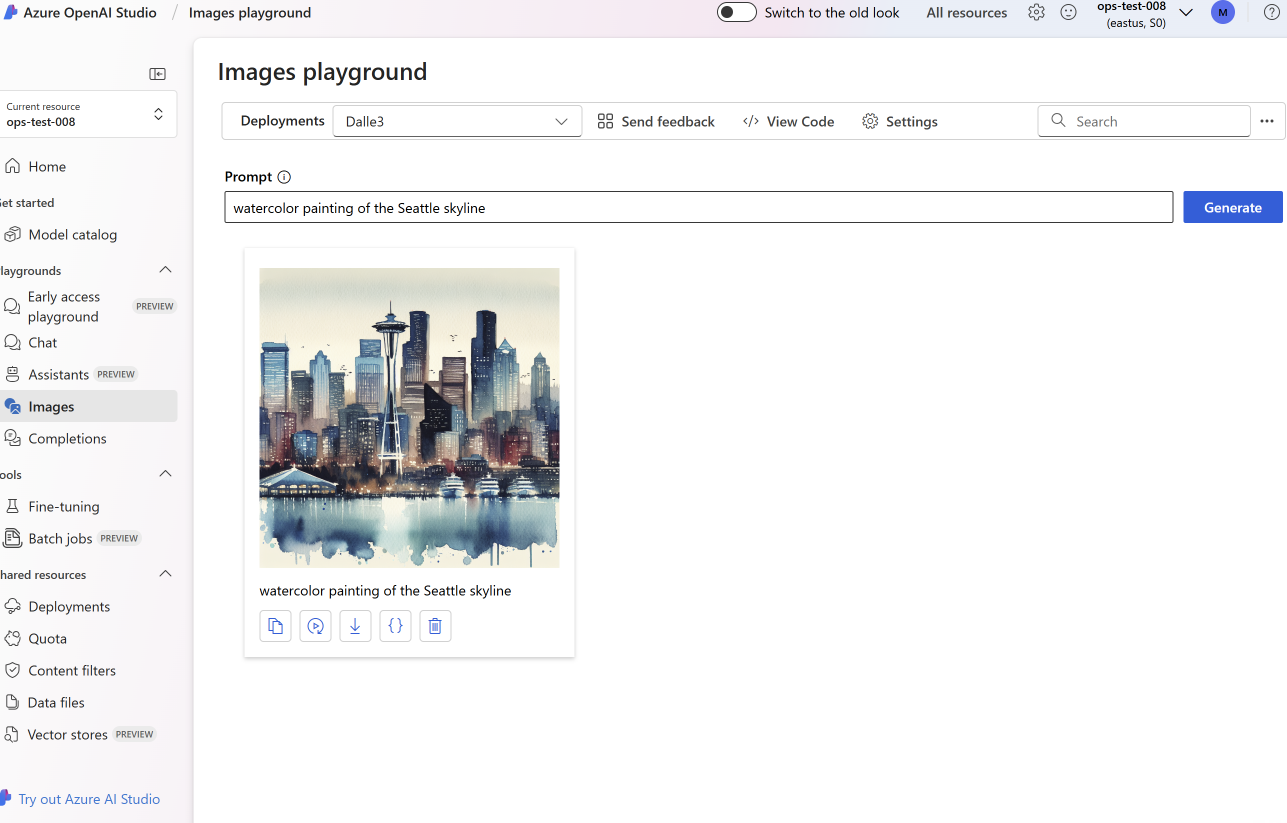Open the settings gear in the top bar
Image resolution: width=1287 pixels, height=823 pixels.
[1036, 13]
